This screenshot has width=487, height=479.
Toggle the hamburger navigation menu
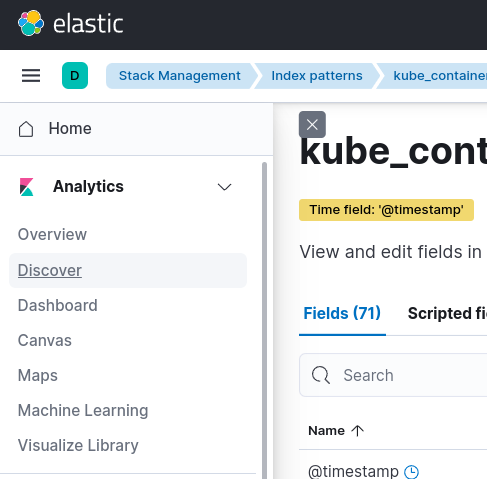pos(31,76)
